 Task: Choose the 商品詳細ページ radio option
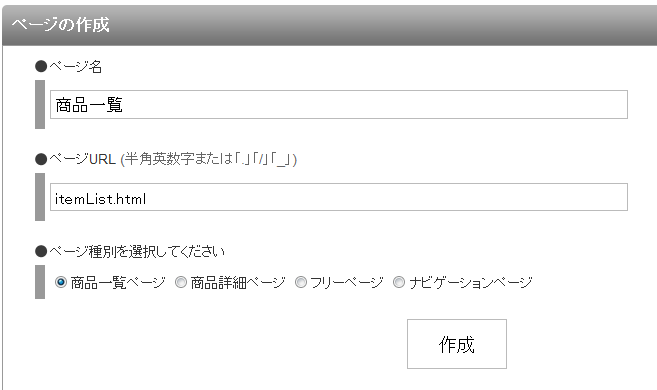[181, 282]
